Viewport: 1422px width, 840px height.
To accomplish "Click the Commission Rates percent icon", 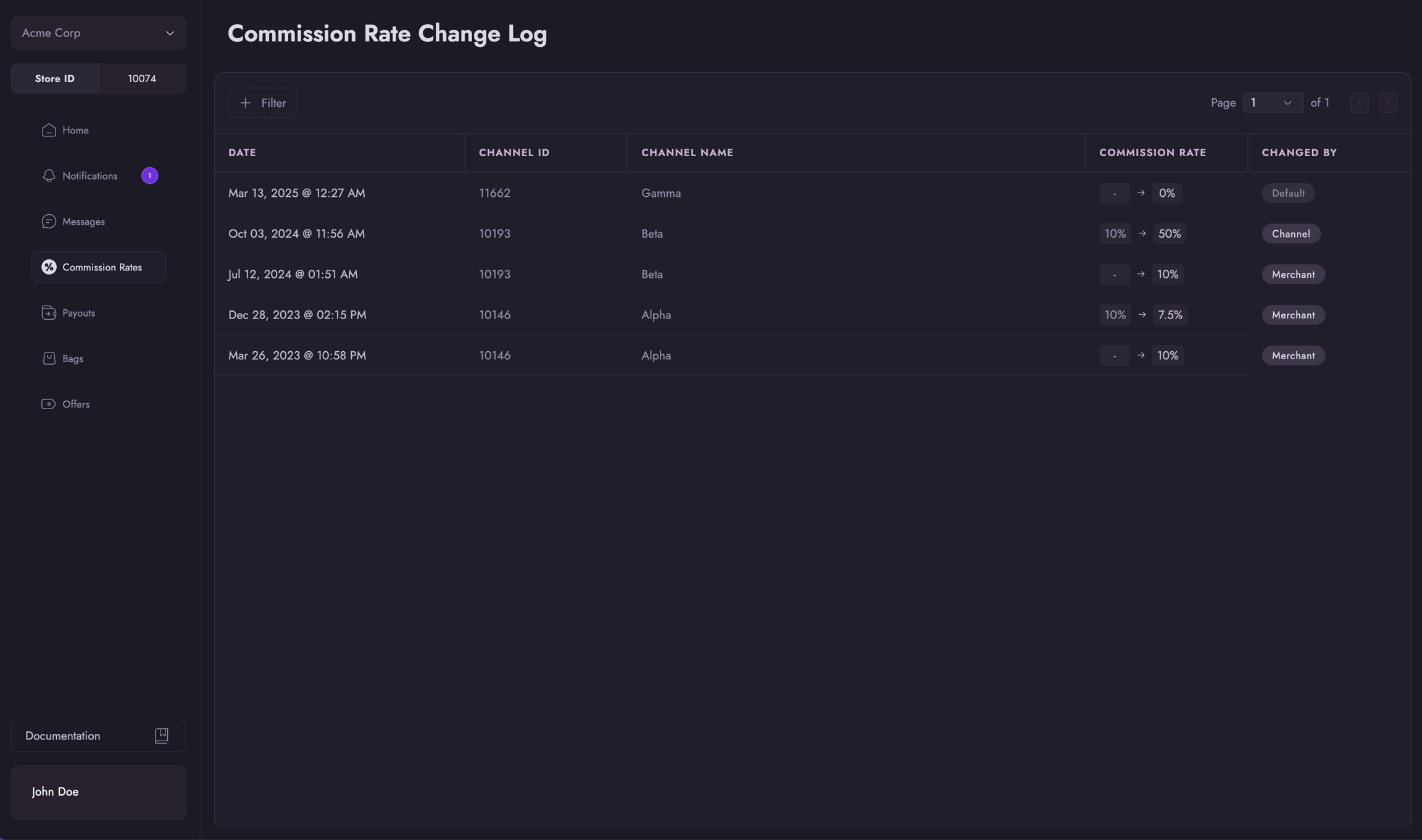I will pyautogui.click(x=49, y=267).
